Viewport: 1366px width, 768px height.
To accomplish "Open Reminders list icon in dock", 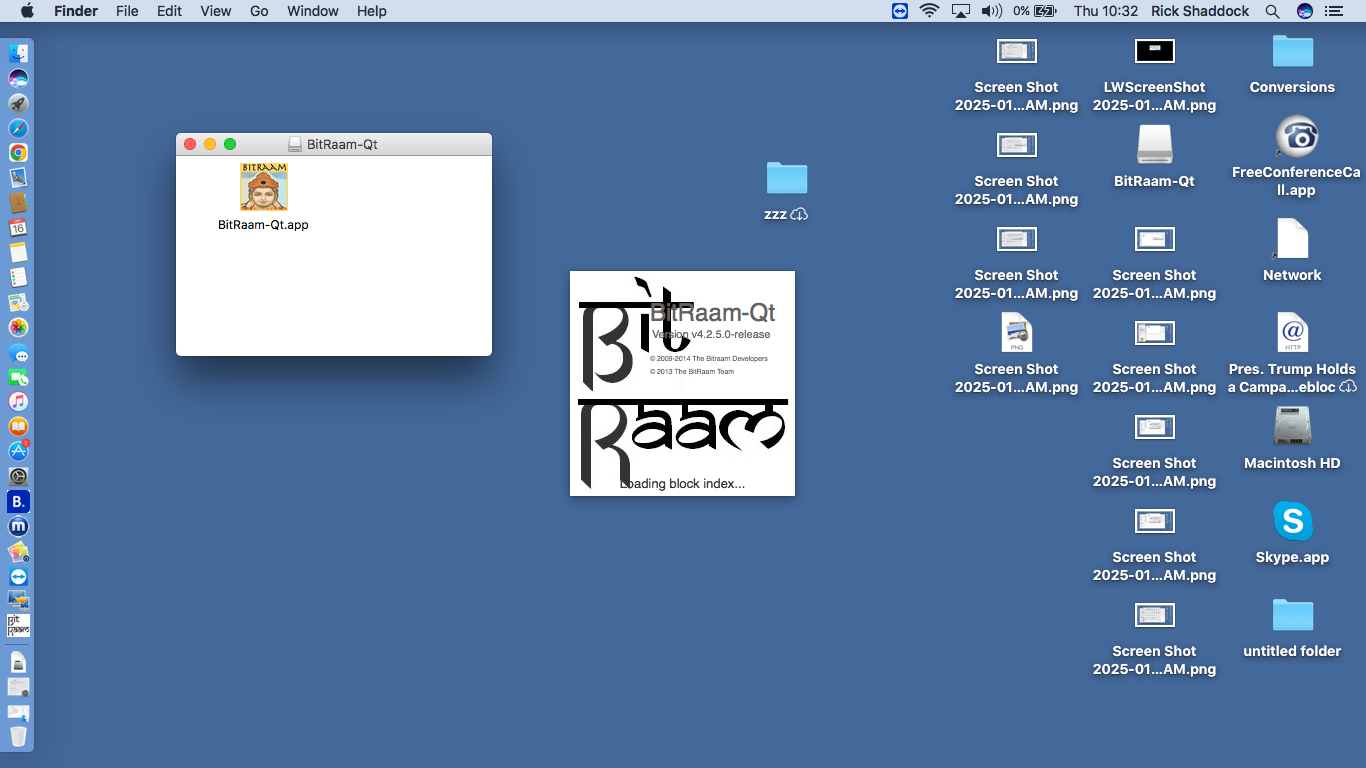I will tap(18, 278).
